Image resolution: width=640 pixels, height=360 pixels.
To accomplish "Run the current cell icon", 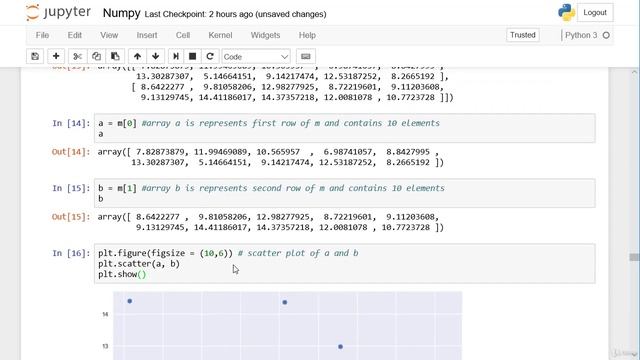I will click(176, 56).
